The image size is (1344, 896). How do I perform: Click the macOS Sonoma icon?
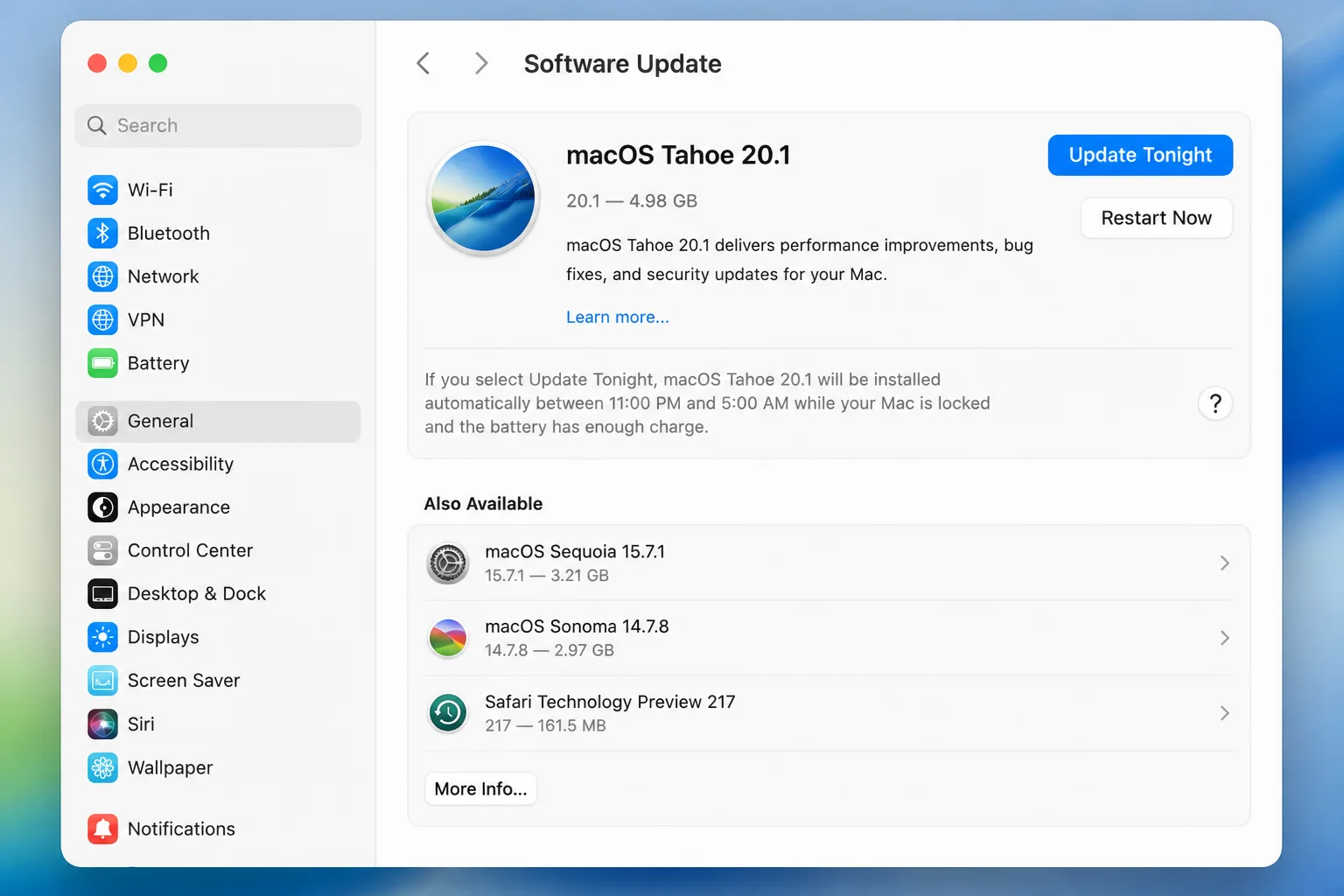click(x=448, y=639)
